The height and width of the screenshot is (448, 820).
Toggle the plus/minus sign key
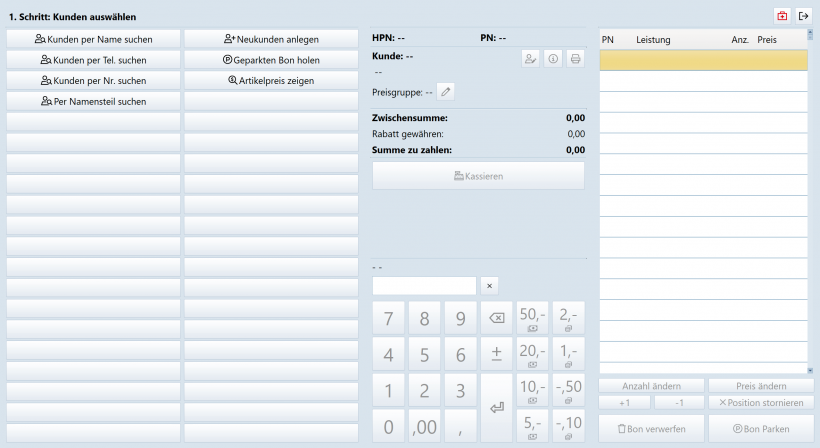pyautogui.click(x=496, y=355)
